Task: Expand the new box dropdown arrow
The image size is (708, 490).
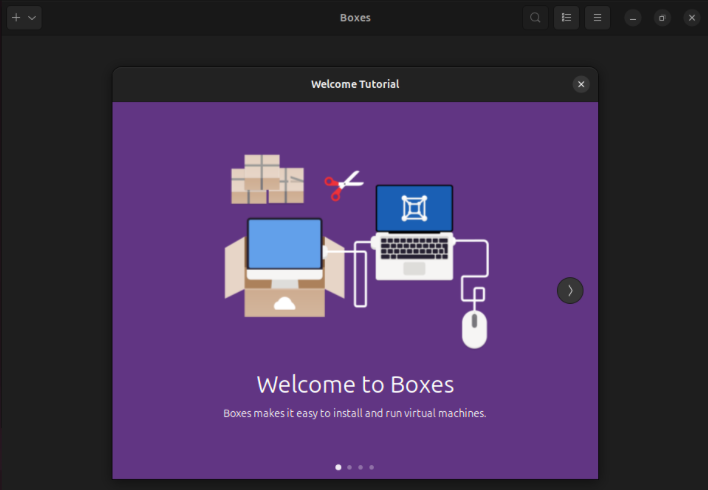Action: click(x=32, y=18)
